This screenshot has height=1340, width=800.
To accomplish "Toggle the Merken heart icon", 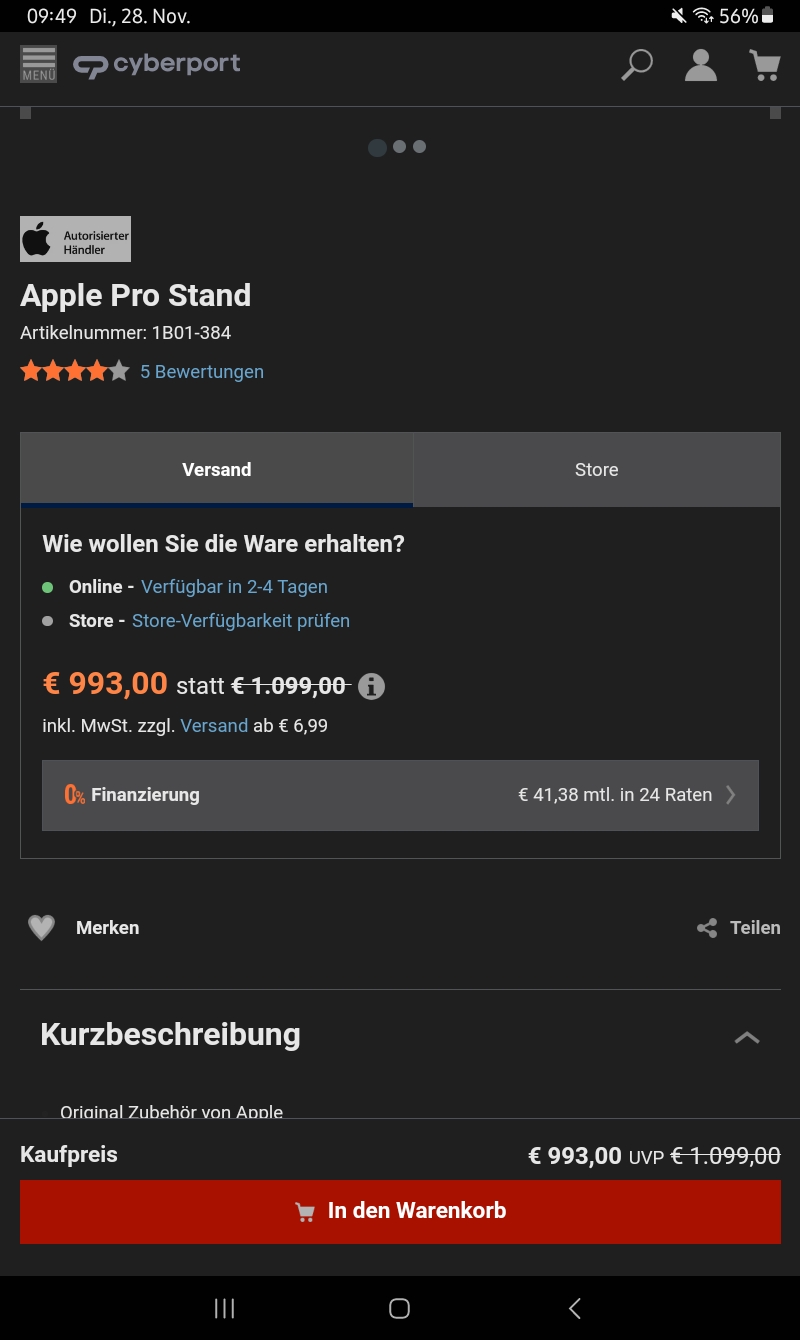I will click(x=41, y=928).
